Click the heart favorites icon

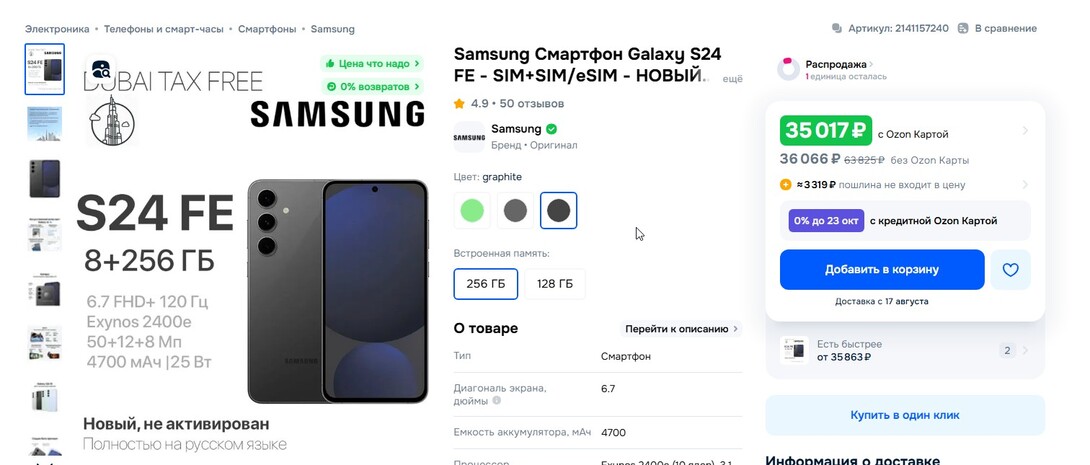(x=1010, y=270)
